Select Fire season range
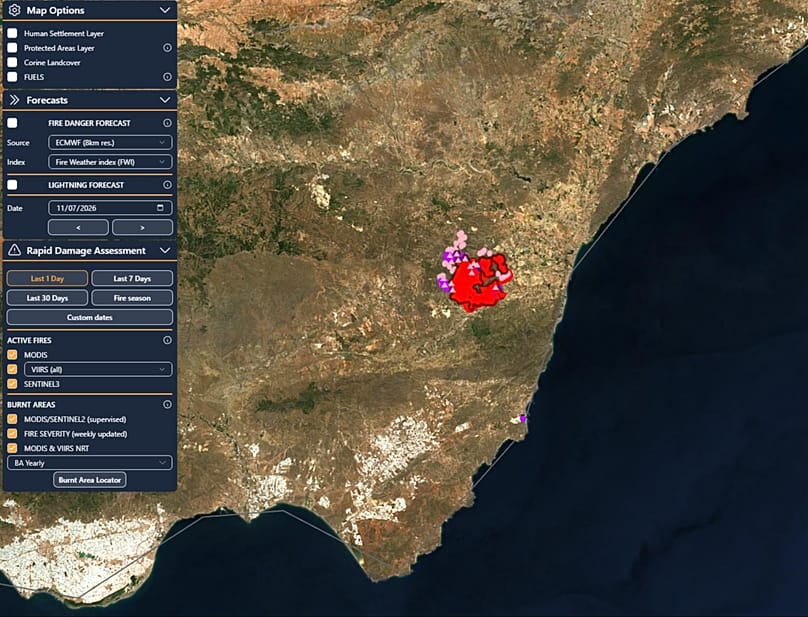The height and width of the screenshot is (617, 808). click(x=132, y=298)
